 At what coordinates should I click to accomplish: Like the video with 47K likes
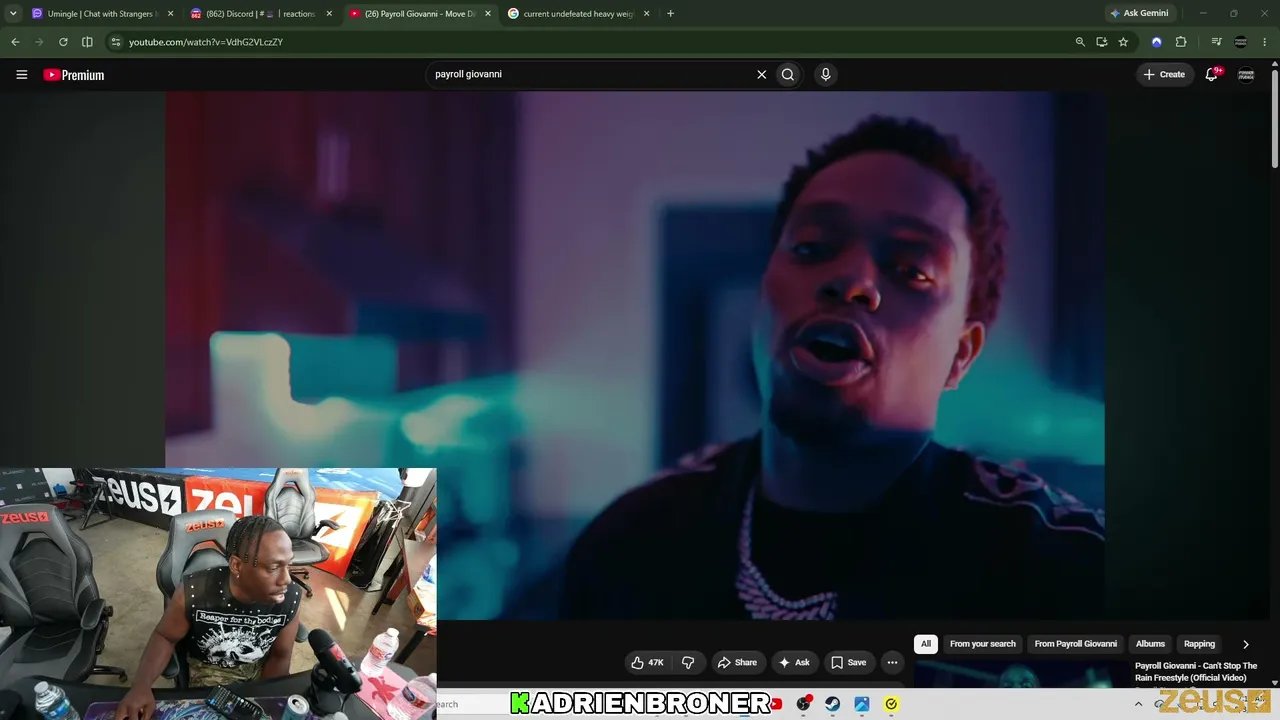[x=647, y=662]
